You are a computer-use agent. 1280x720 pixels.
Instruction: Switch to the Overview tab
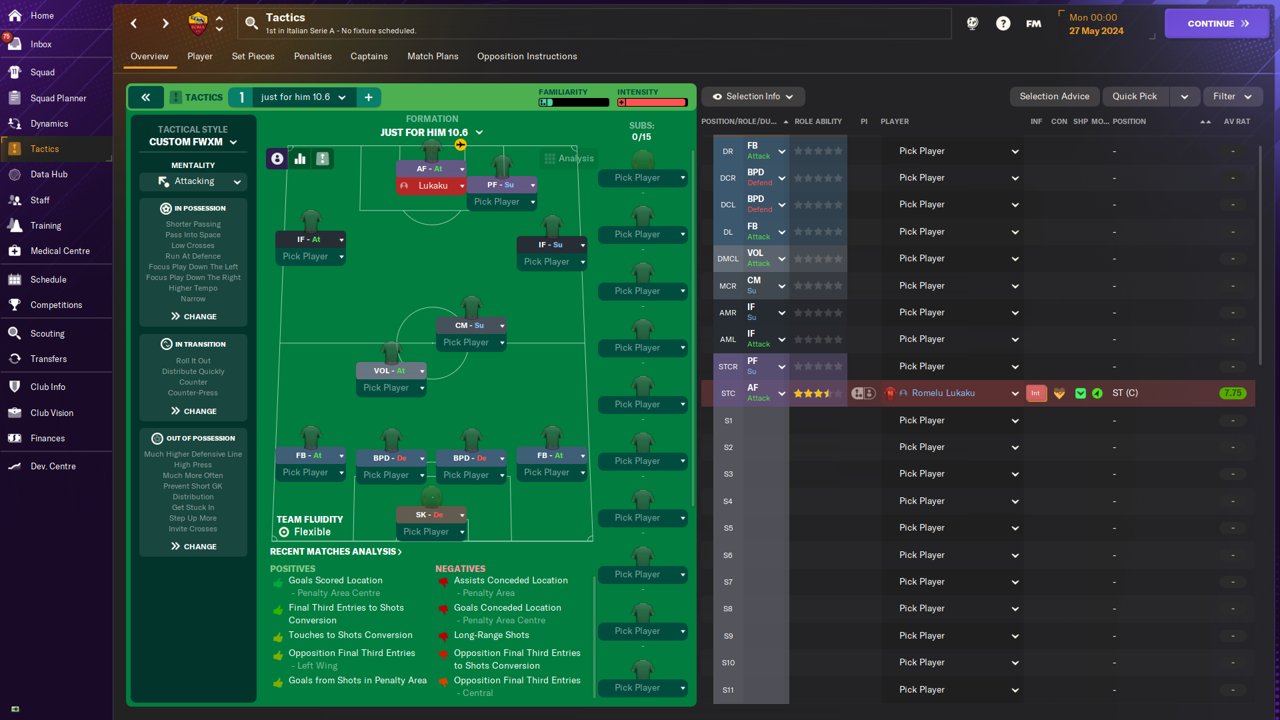(149, 56)
